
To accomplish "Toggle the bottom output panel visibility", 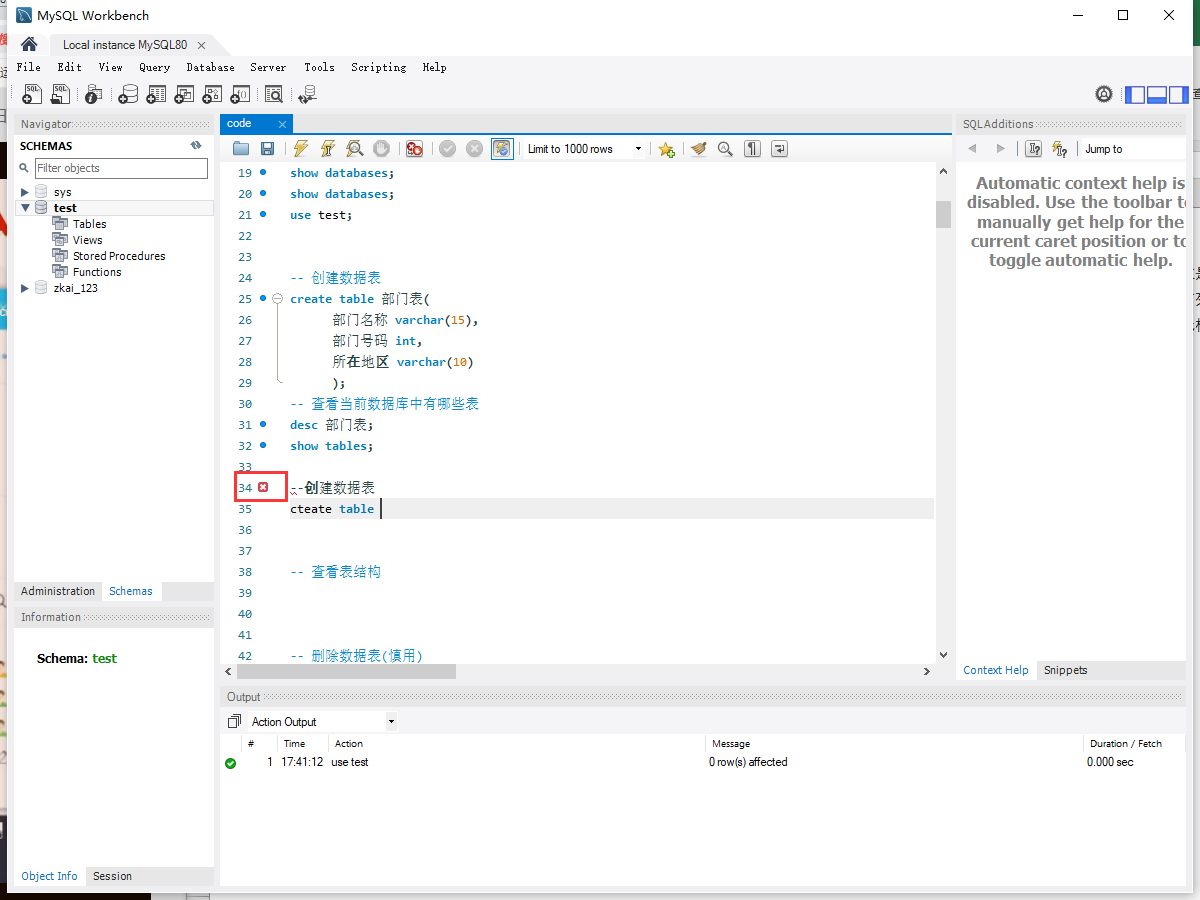I will click(x=1157, y=95).
